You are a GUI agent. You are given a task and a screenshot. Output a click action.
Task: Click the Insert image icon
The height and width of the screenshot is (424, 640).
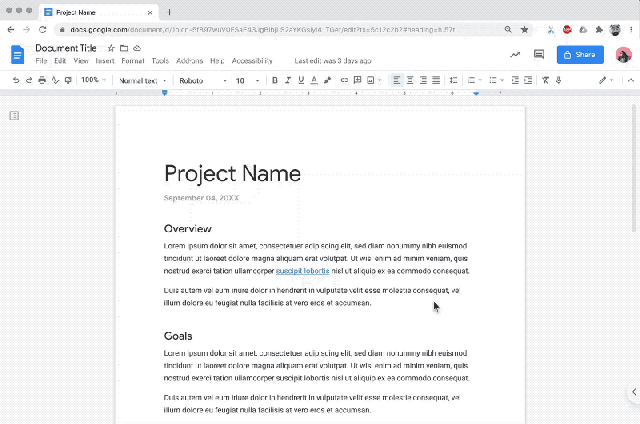tap(371, 80)
